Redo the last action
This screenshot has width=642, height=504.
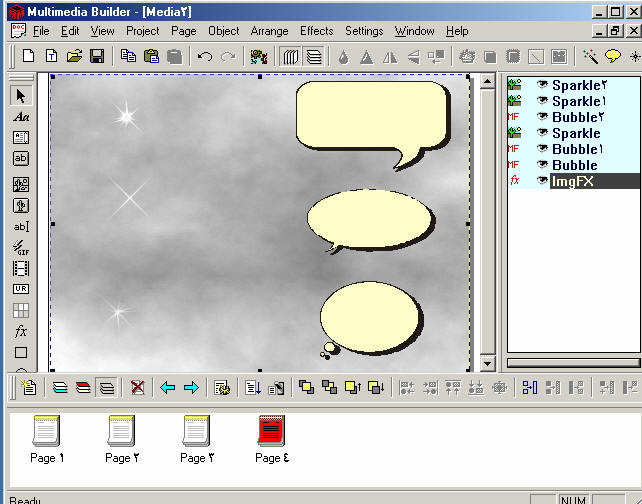tap(228, 56)
